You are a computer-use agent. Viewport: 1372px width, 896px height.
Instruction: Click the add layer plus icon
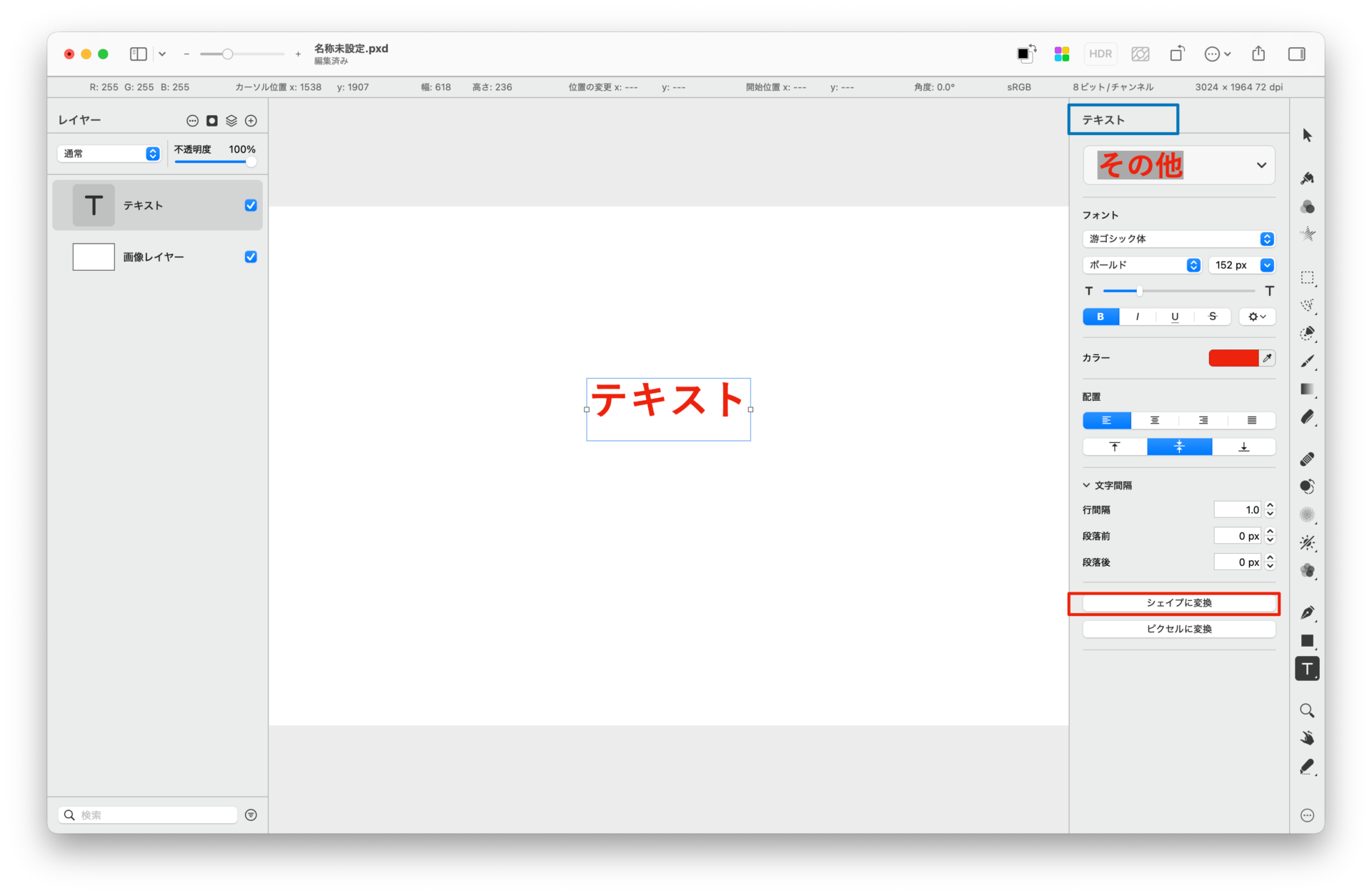251,121
